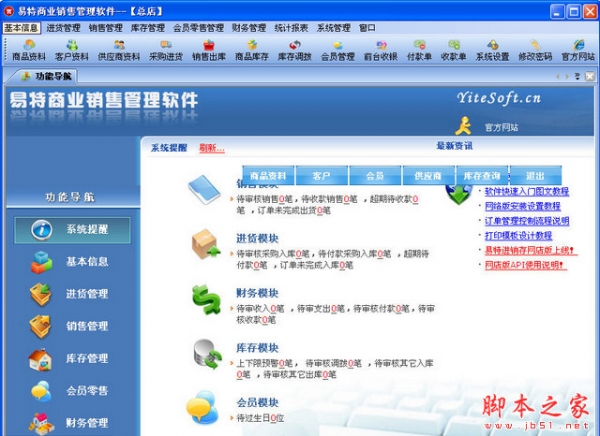Select 基本信息 in sidebar navigation
The image size is (600, 436).
(70, 262)
